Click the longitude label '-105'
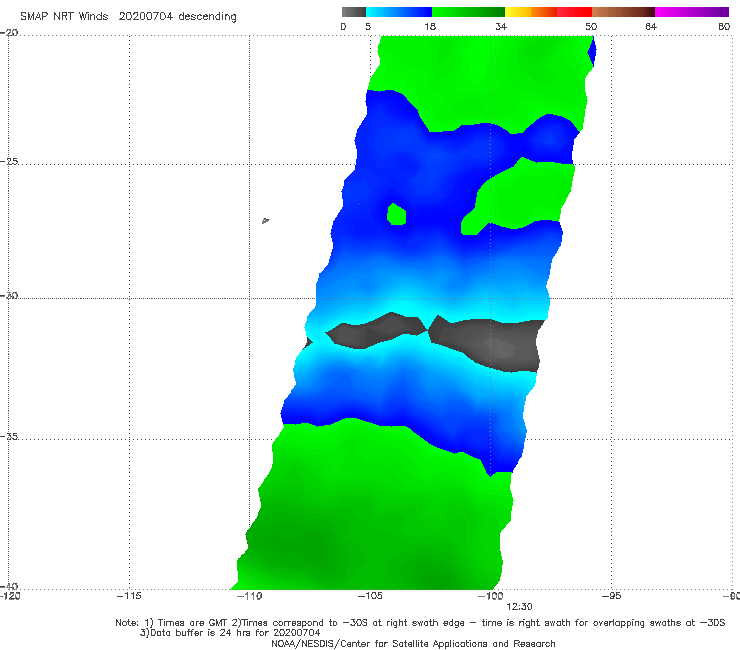This screenshot has height=650, width=740. pyautogui.click(x=370, y=596)
